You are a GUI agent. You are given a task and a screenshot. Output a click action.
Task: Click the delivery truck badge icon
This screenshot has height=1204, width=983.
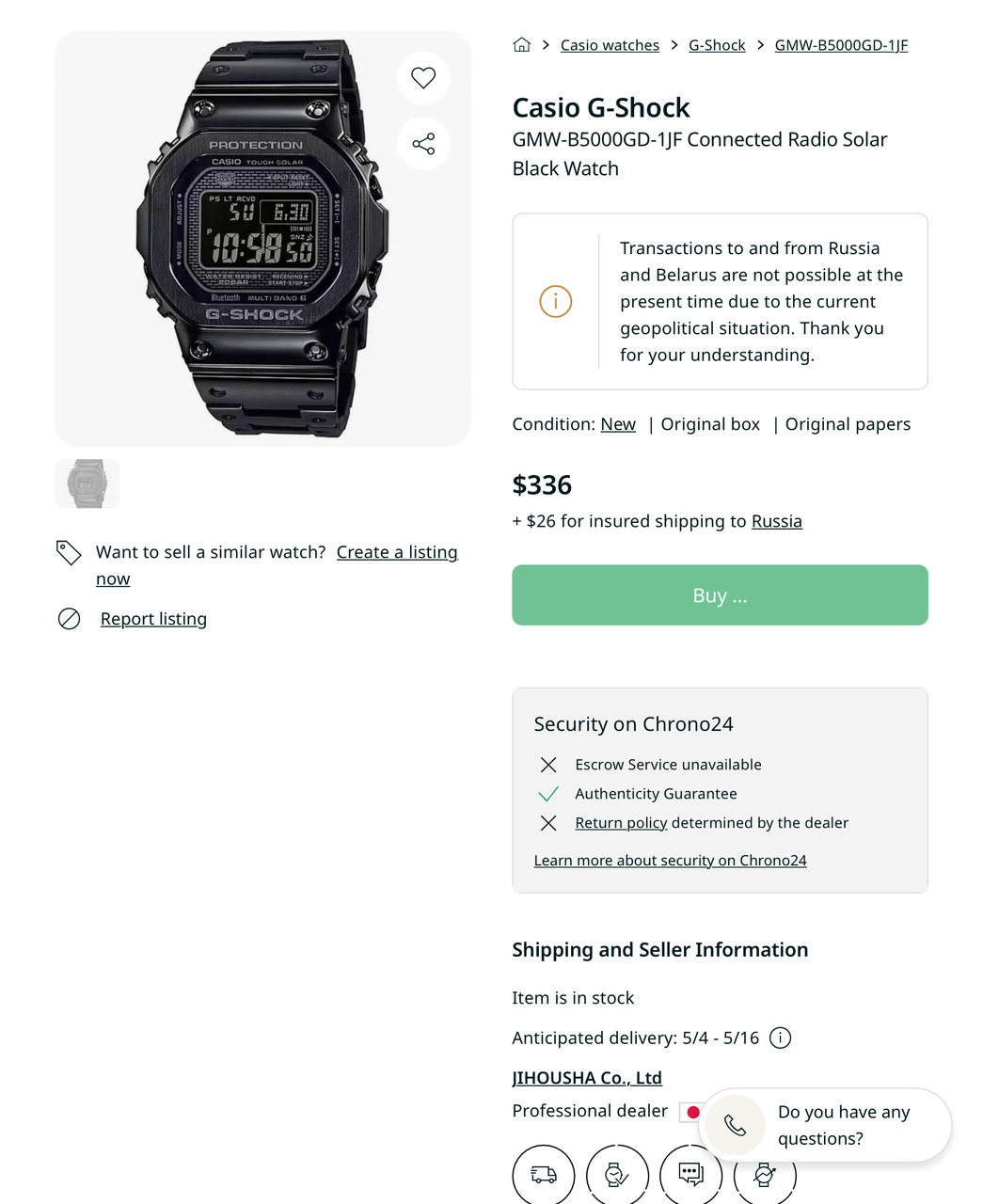point(543,1175)
